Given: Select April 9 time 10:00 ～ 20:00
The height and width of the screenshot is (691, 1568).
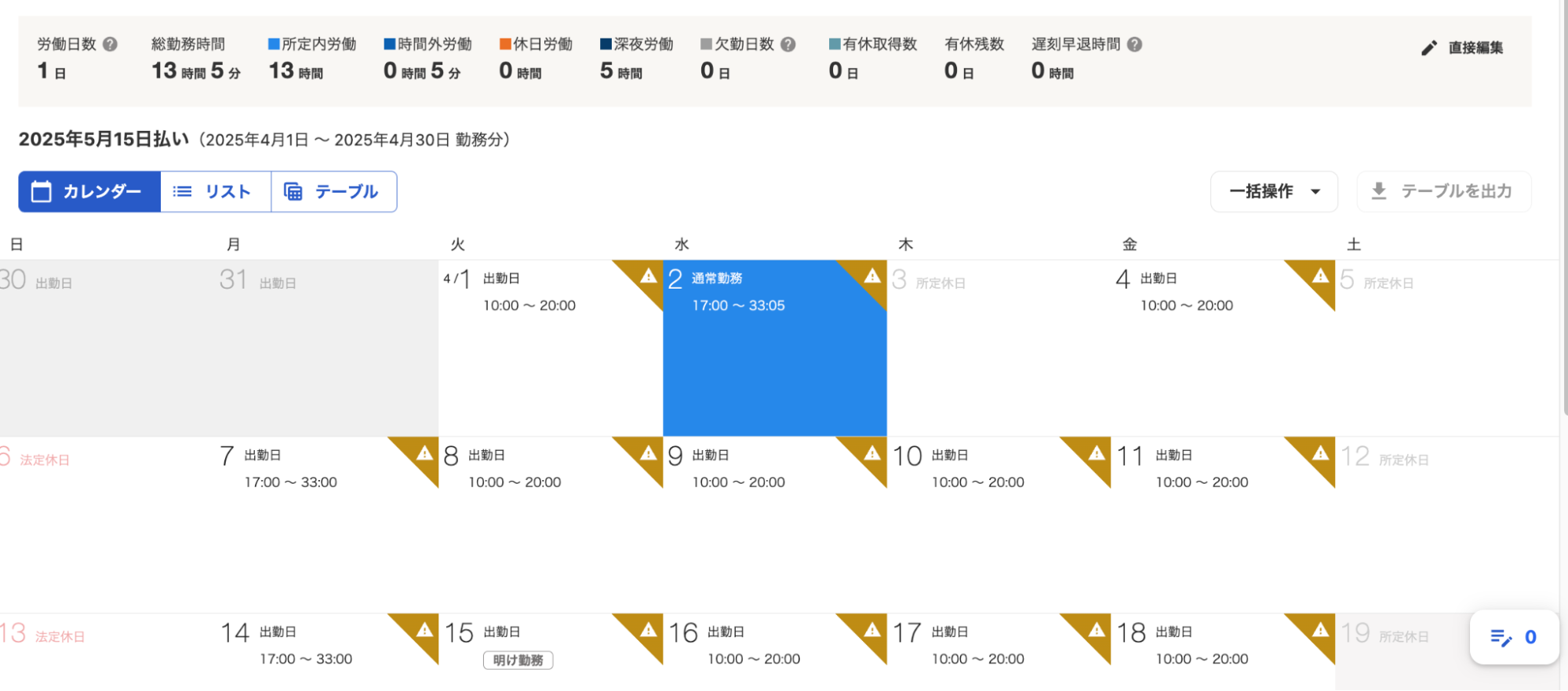Looking at the screenshot, I should (739, 482).
